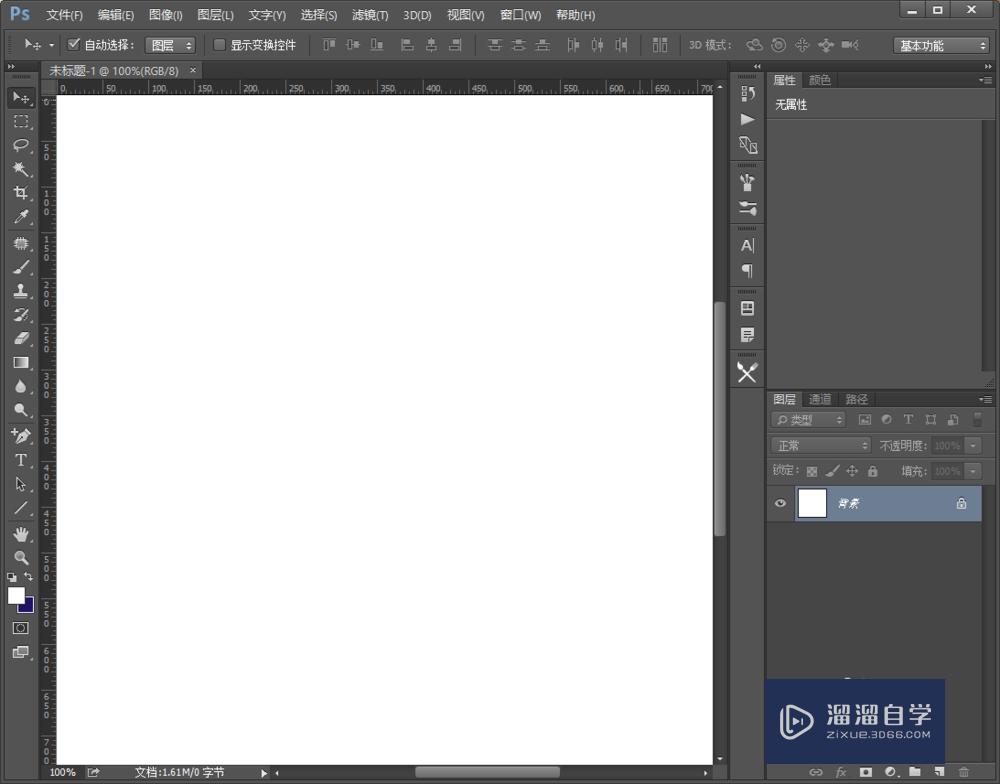This screenshot has height=784, width=1000.
Task: Select the Hand tool
Action: tap(20, 534)
